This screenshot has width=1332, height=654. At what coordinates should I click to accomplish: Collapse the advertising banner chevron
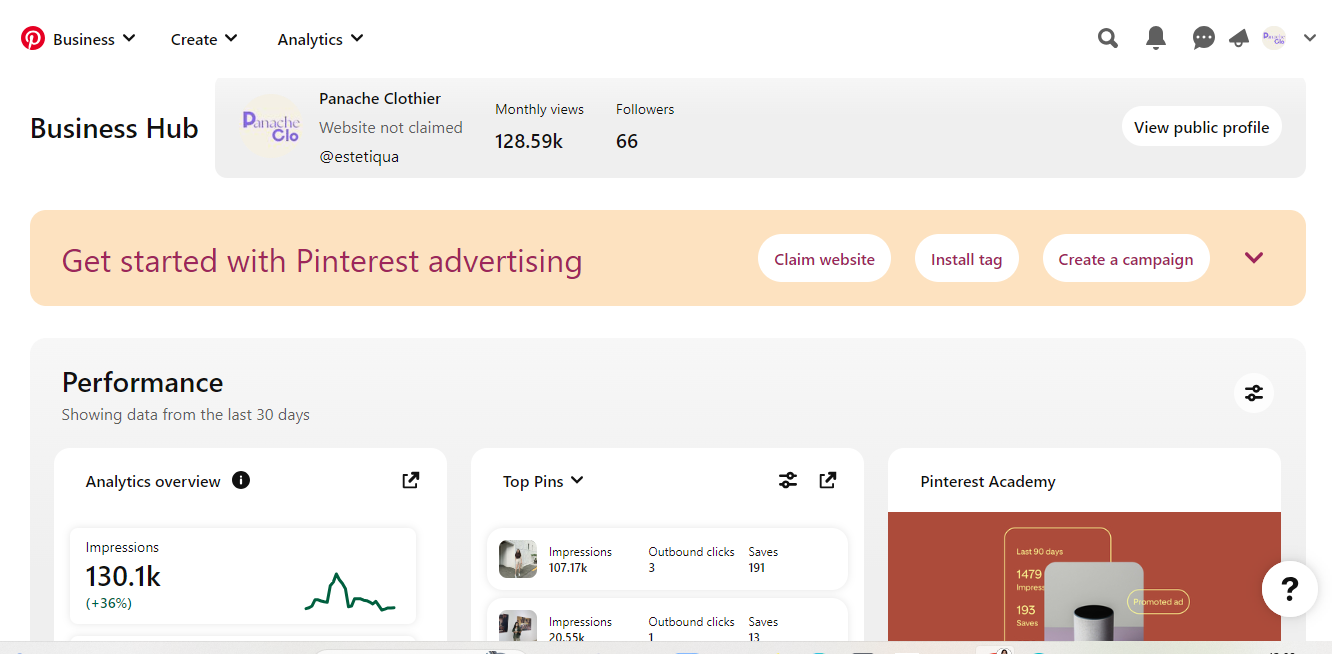coord(1254,258)
